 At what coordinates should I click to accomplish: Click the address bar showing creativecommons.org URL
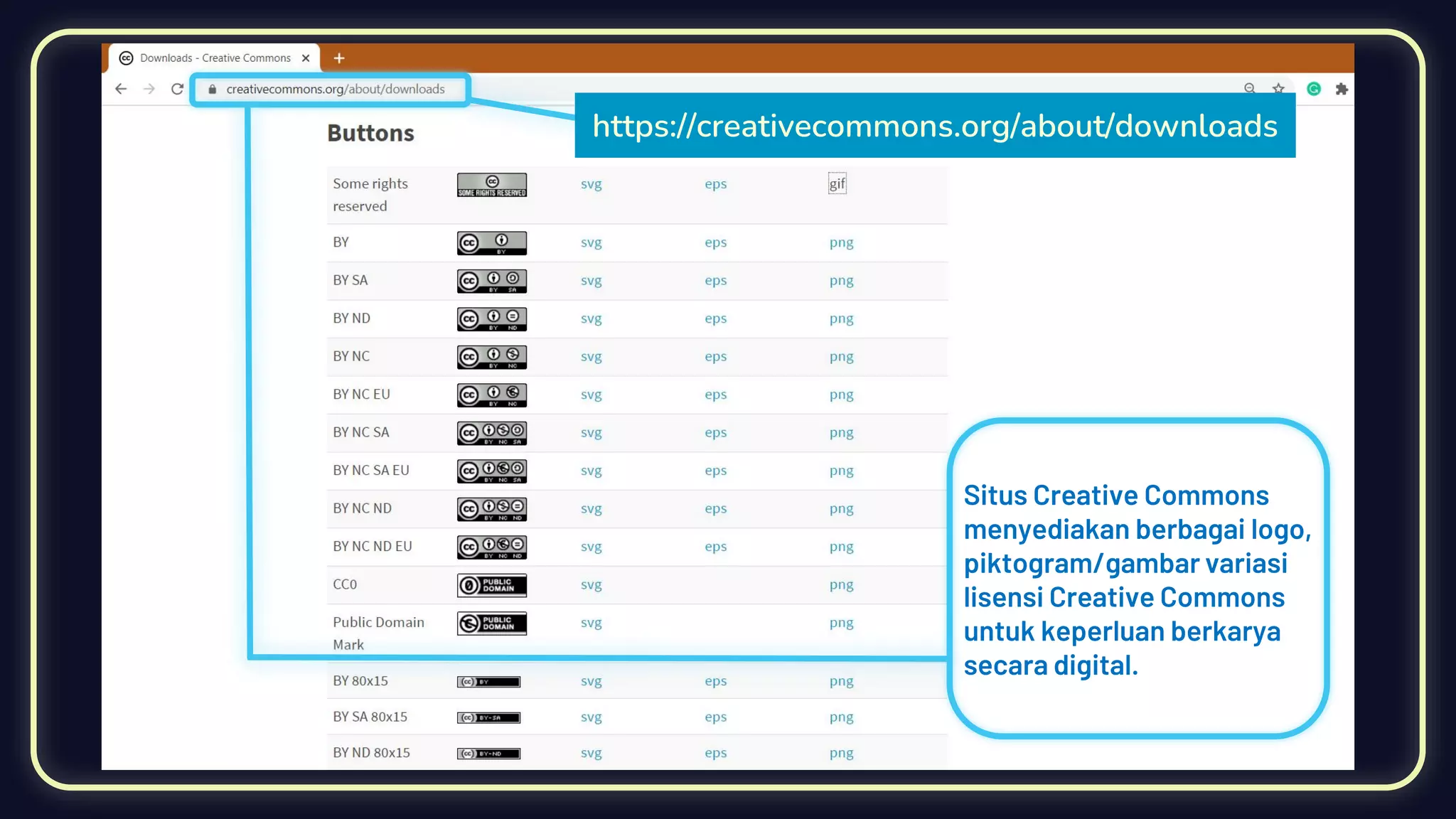(334, 89)
